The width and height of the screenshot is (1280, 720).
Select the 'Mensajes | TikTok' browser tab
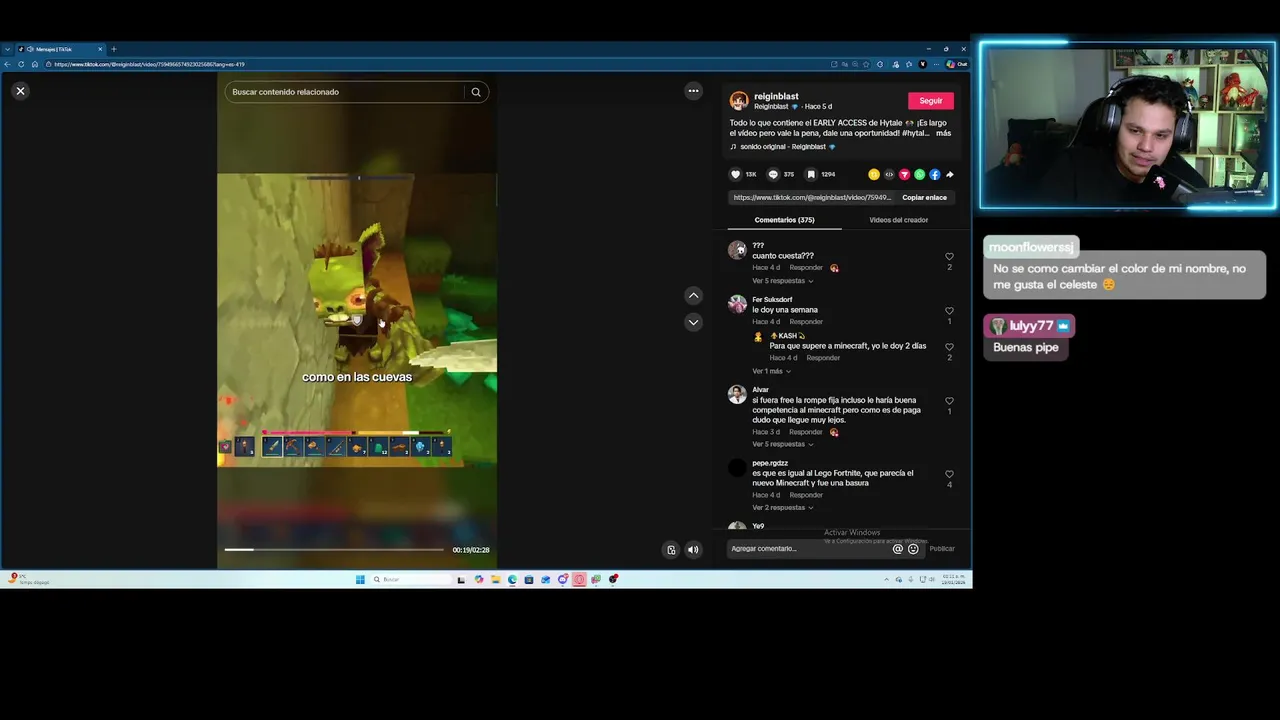pos(59,49)
